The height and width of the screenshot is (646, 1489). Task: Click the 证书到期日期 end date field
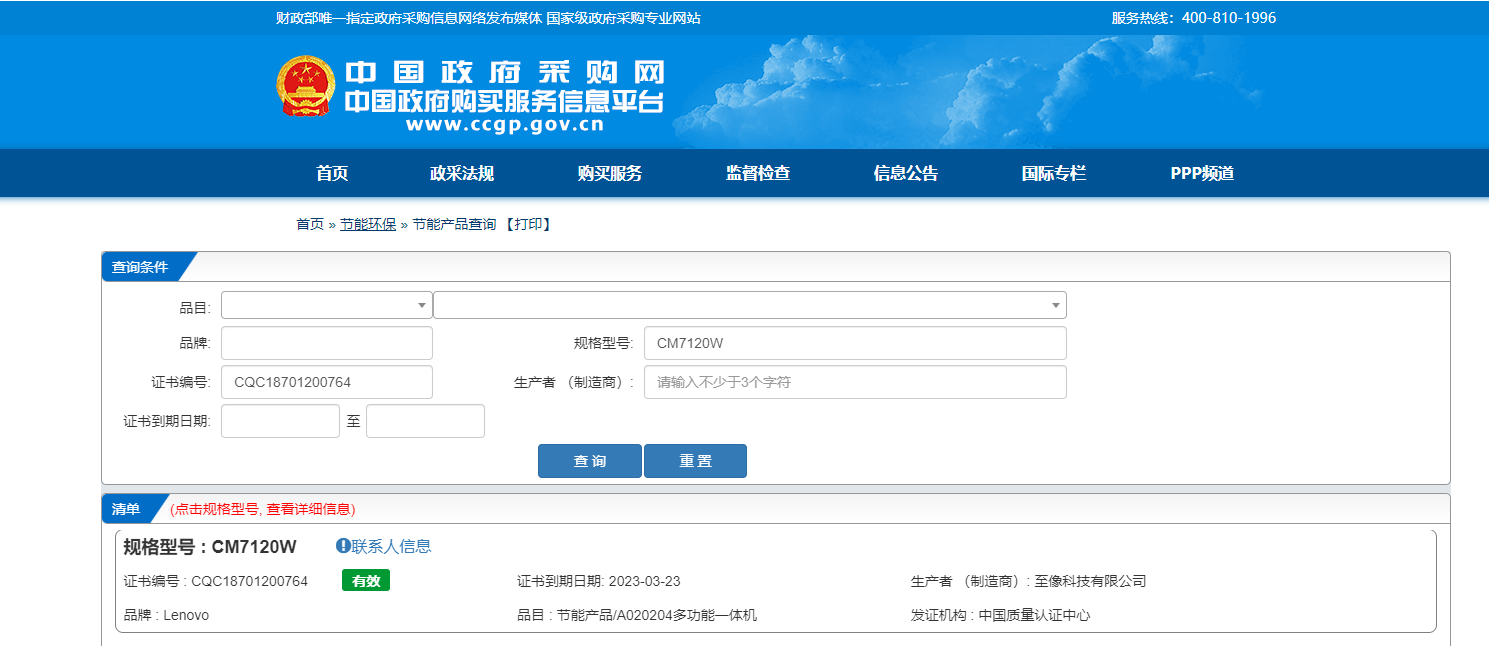(x=425, y=421)
